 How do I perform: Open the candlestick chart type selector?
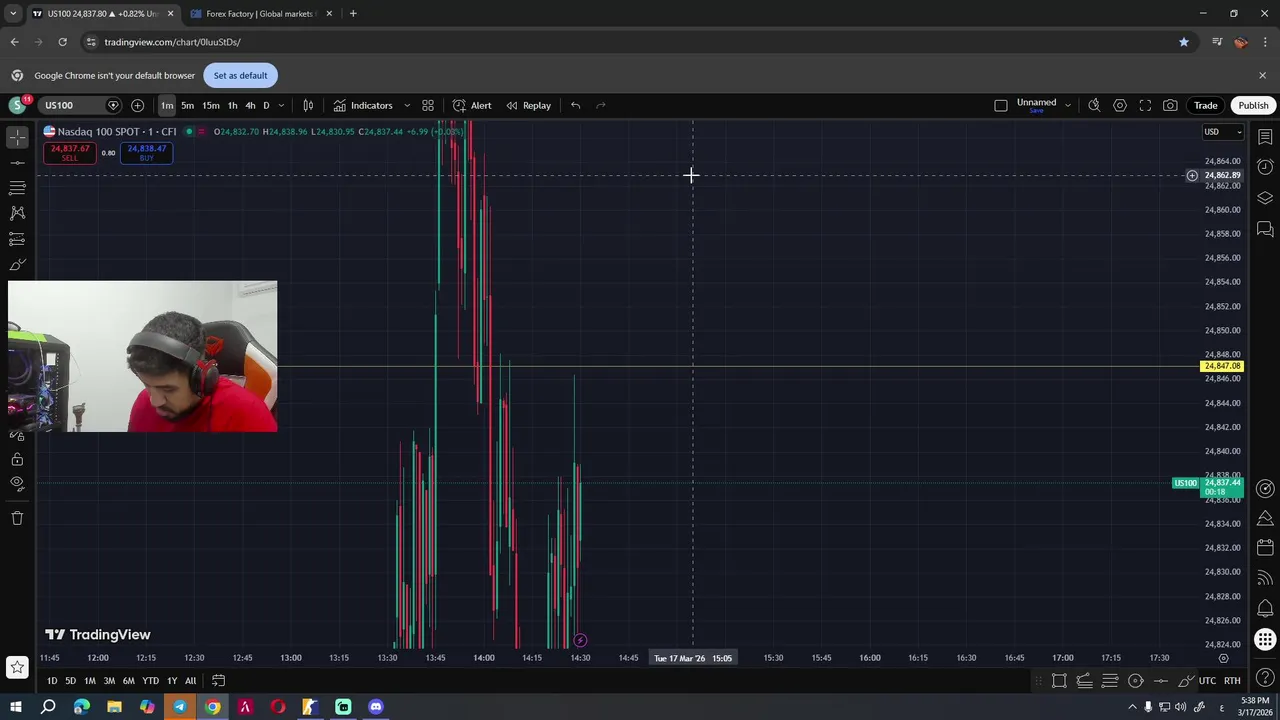[308, 105]
